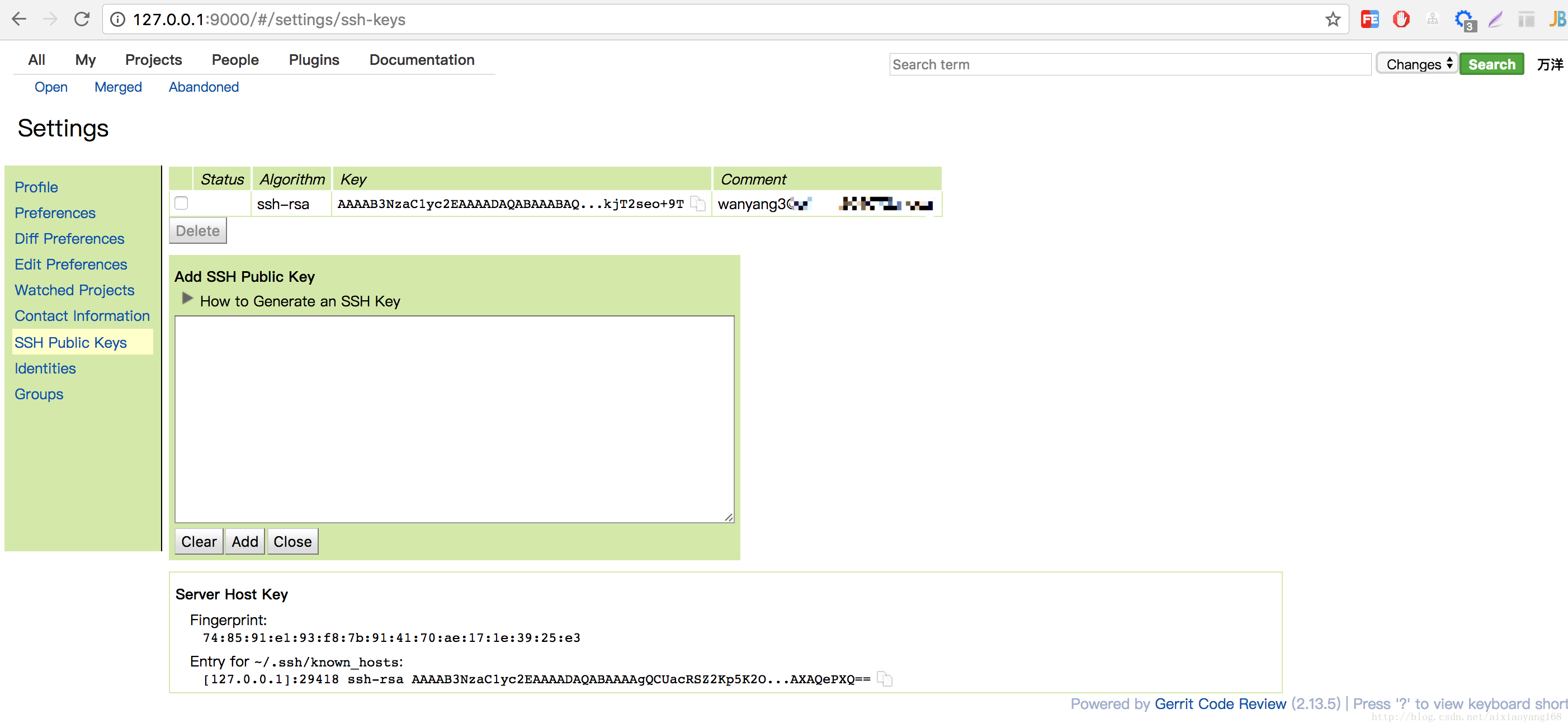Viewport: 1568px width, 728px height.
Task: Open the Projects menu
Action: click(x=153, y=60)
